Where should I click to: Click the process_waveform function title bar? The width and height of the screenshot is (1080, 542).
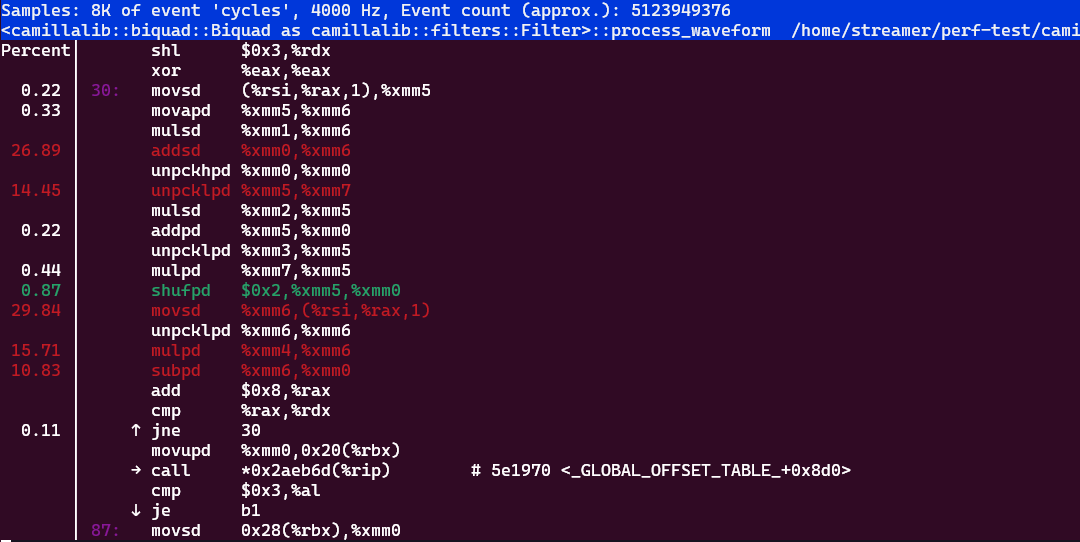tap(540, 30)
